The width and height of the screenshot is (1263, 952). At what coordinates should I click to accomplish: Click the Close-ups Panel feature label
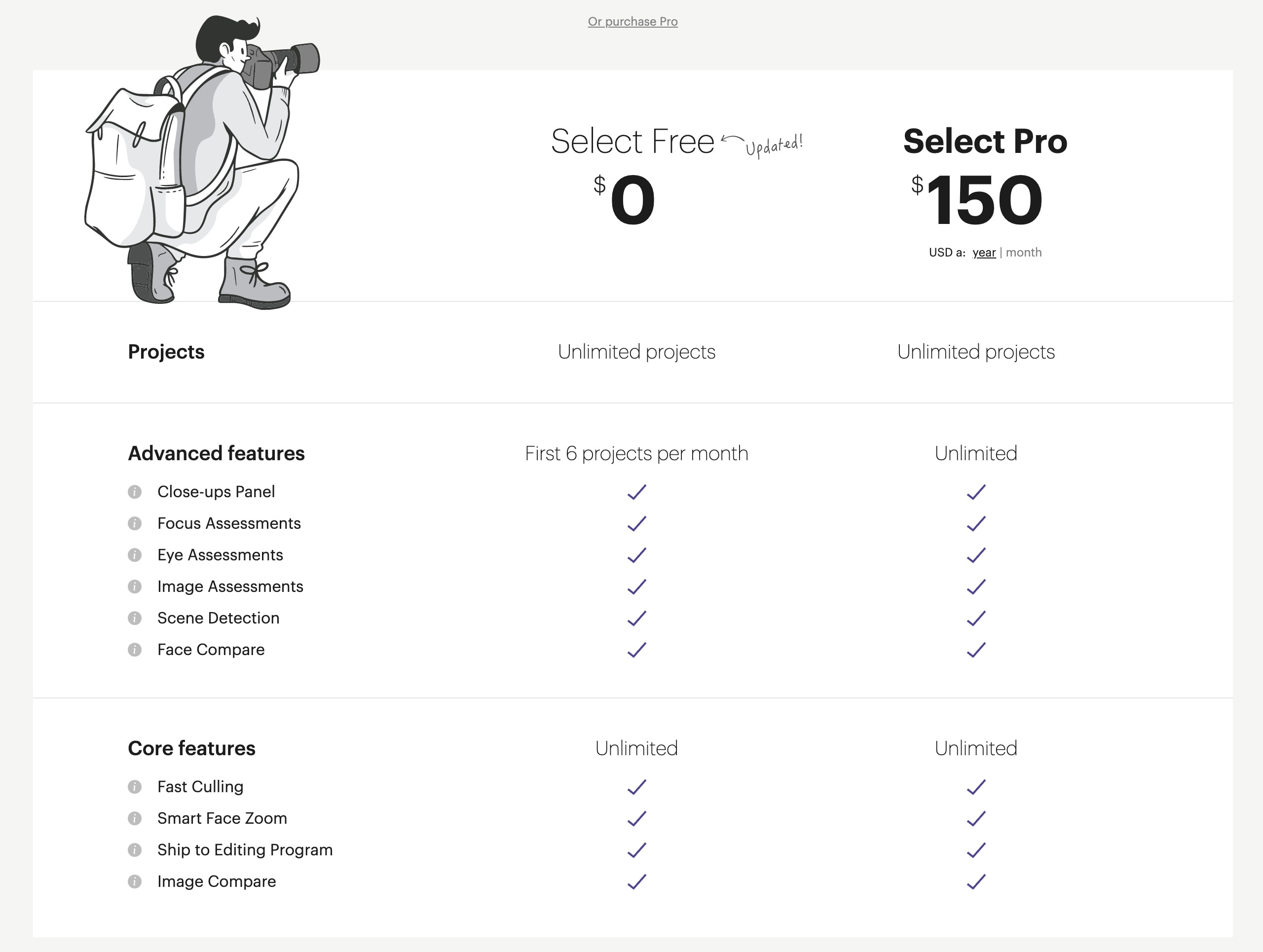pyautogui.click(x=216, y=492)
